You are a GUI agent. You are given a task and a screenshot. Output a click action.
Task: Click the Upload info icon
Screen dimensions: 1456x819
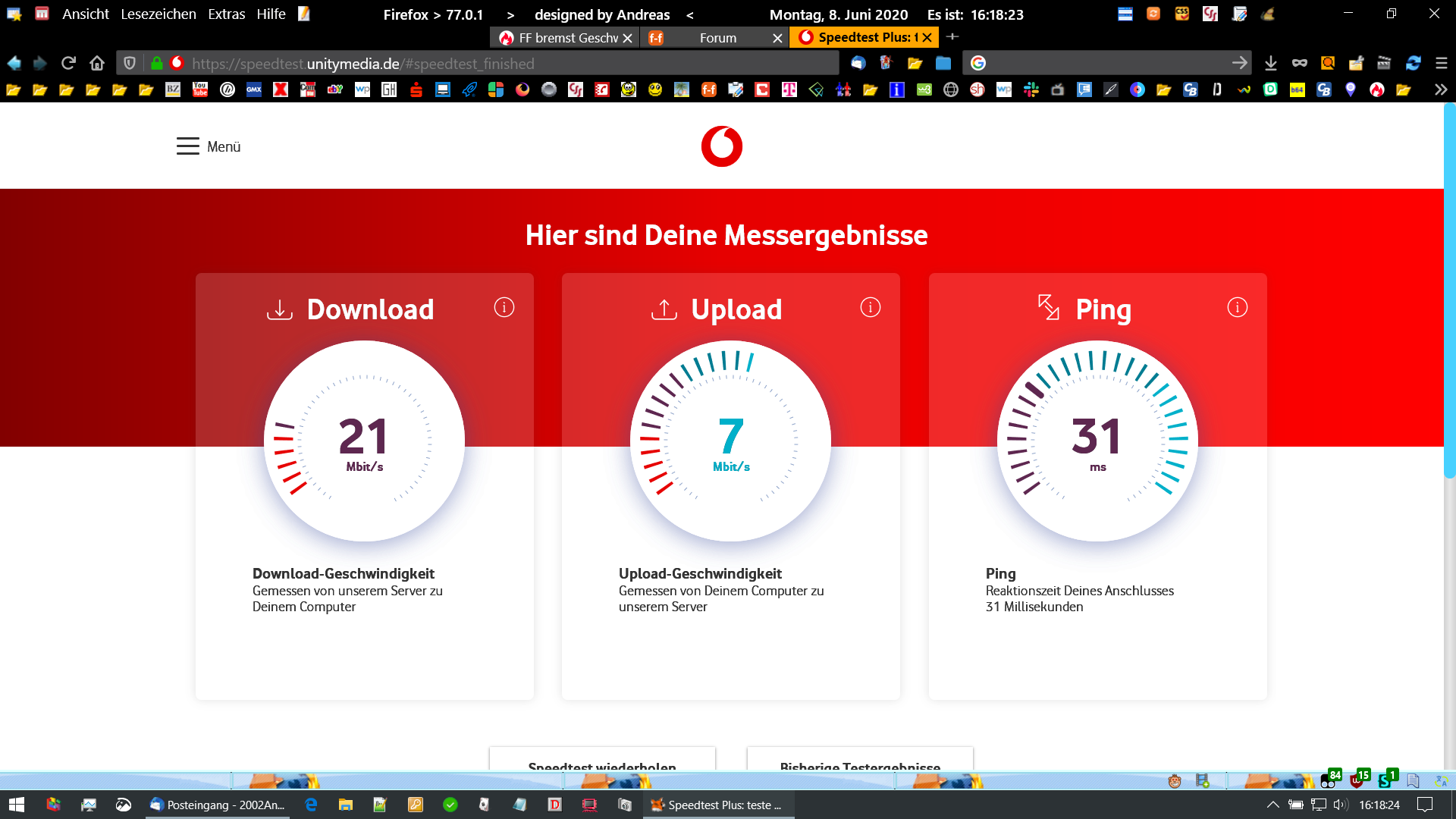point(871,307)
